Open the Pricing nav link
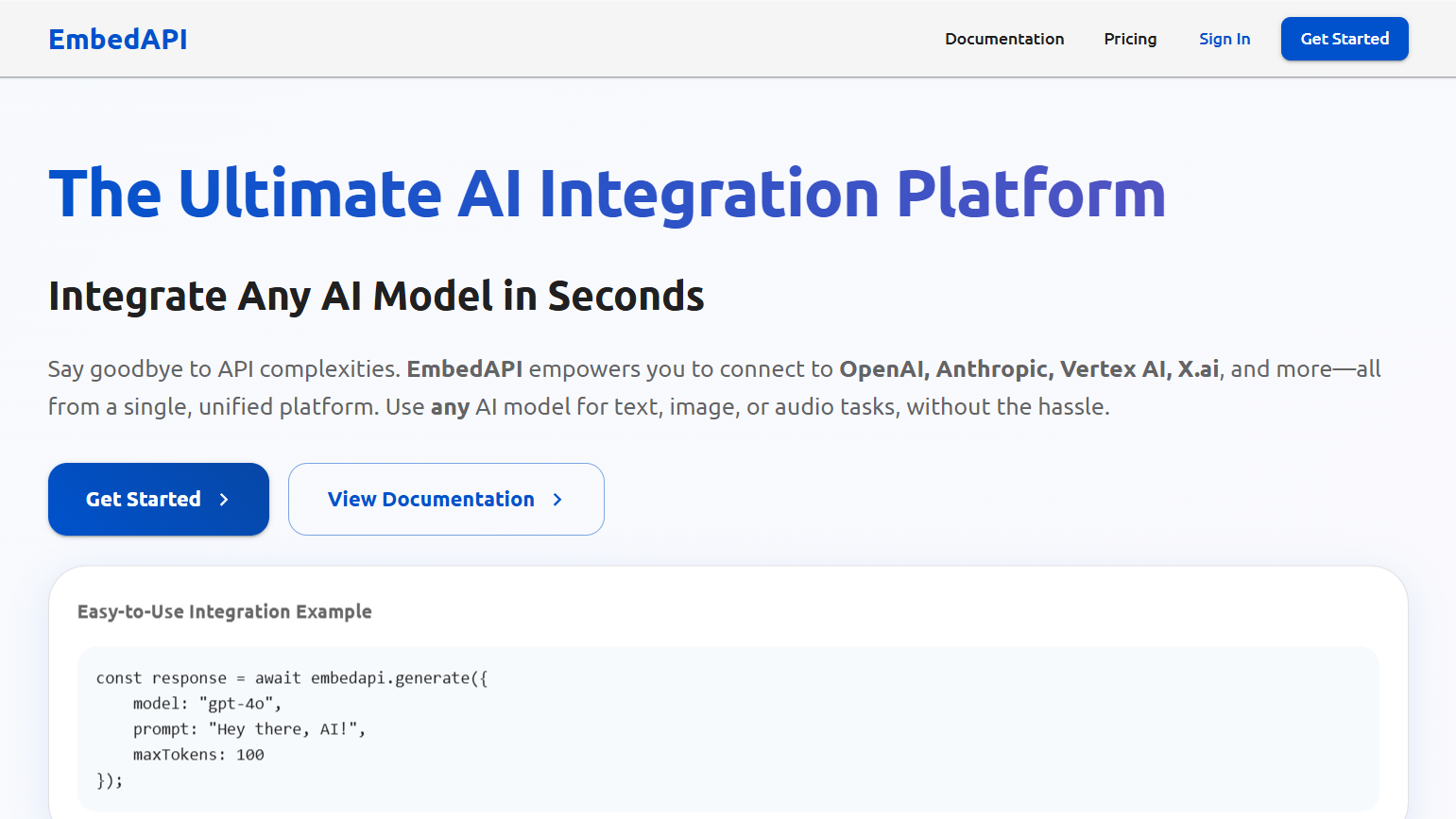1456x819 pixels. [x=1130, y=39]
